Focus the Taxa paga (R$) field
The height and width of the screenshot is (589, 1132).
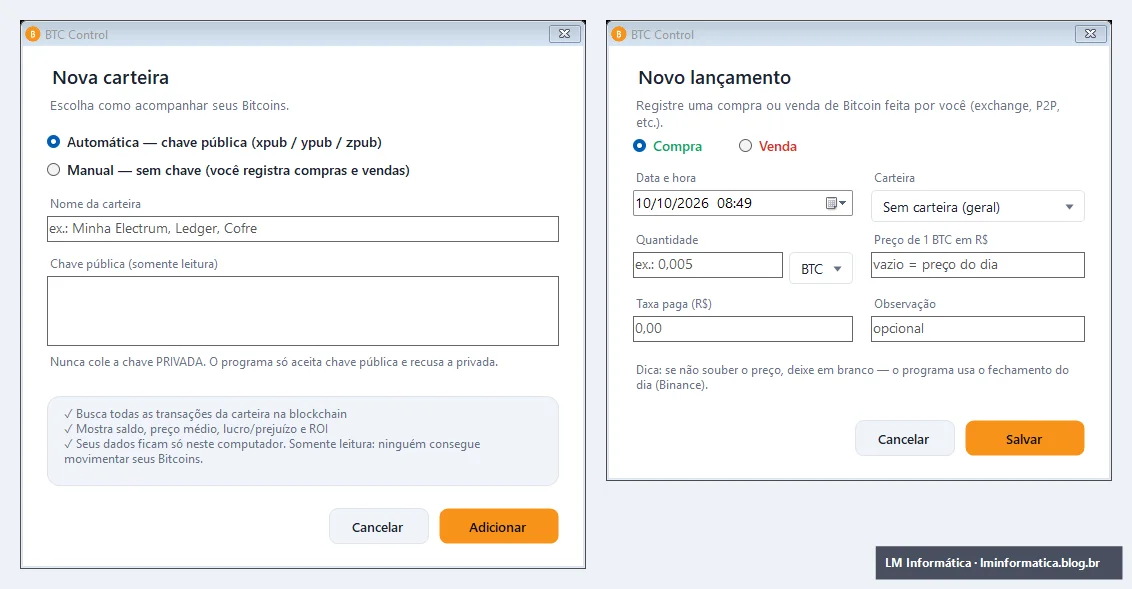pos(743,328)
